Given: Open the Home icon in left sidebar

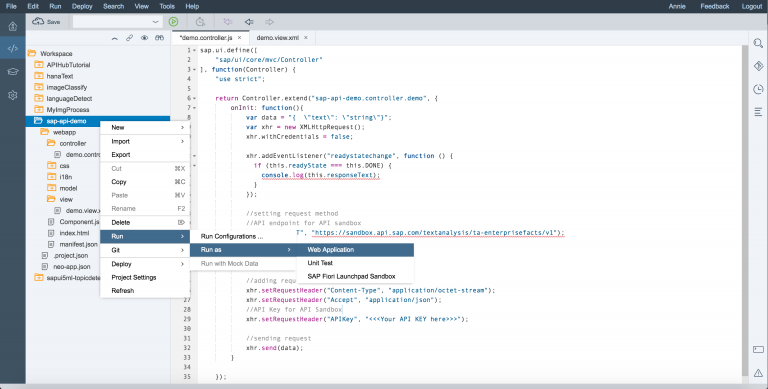Looking at the screenshot, I should tap(13, 26).
